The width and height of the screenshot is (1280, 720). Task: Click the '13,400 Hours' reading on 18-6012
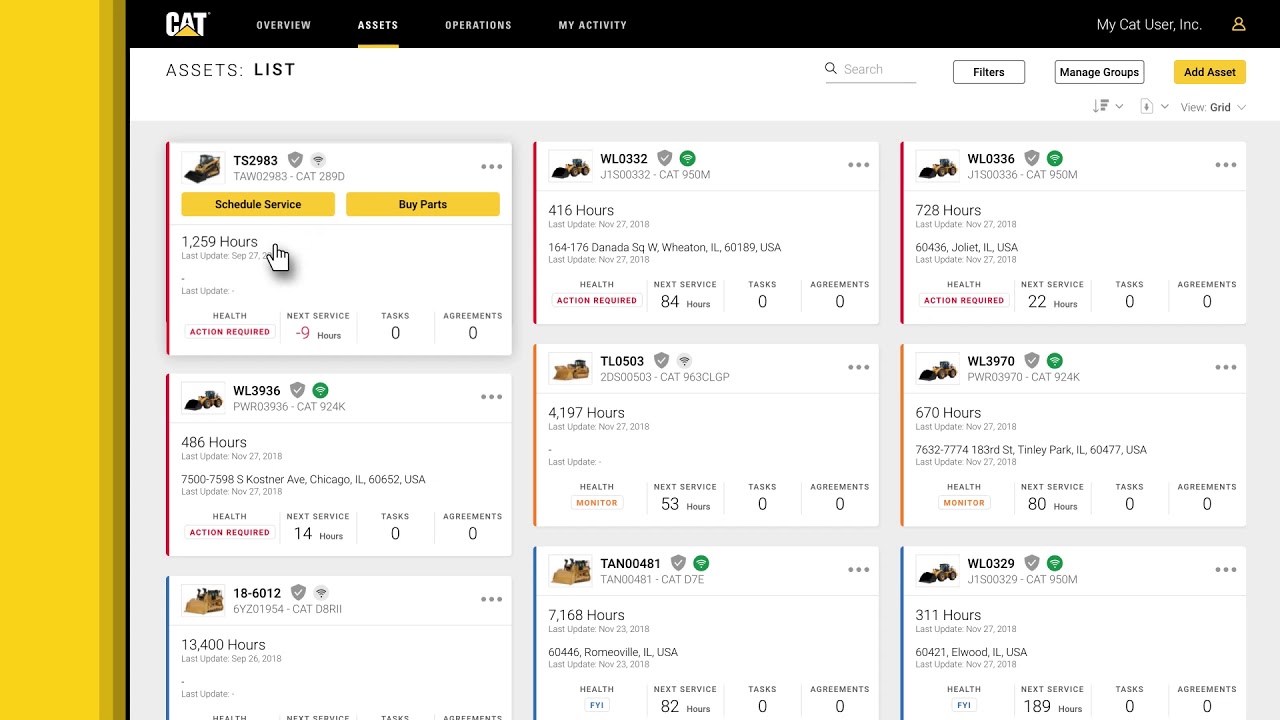223,645
